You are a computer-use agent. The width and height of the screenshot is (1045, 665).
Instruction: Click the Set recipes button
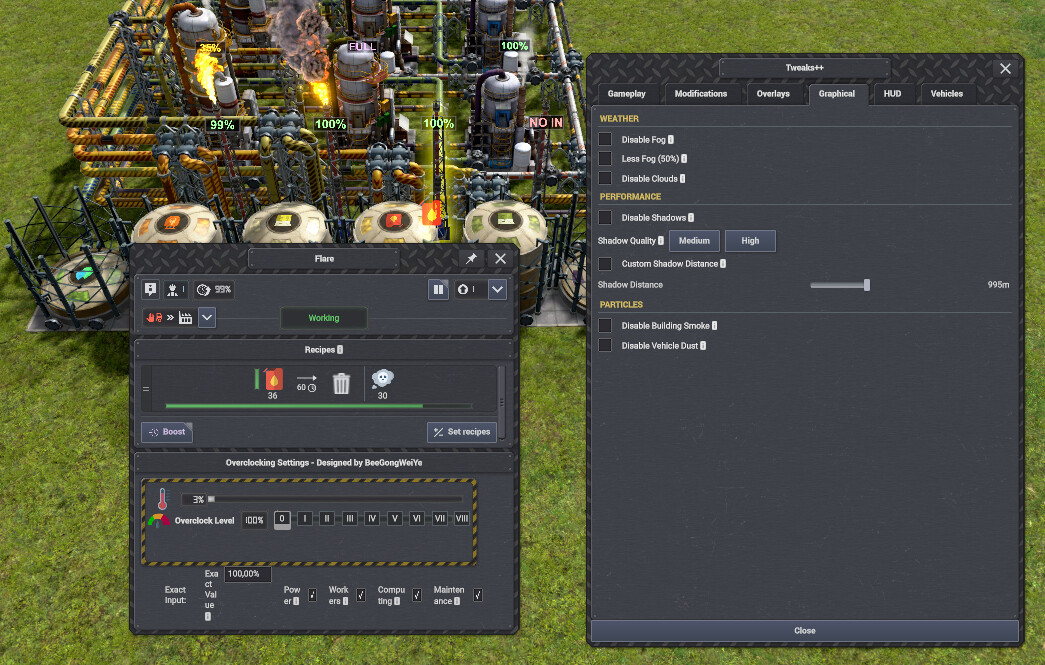(x=462, y=432)
